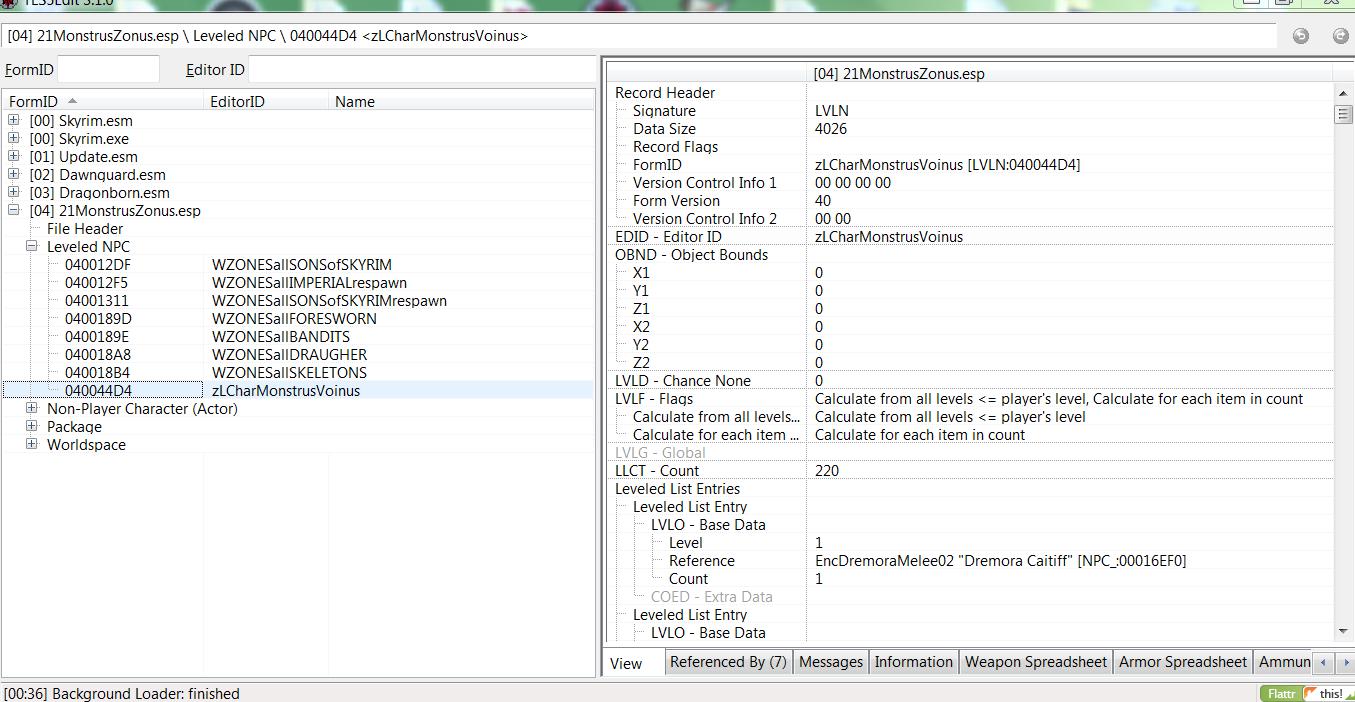1355x702 pixels.
Task: Collapse the Leveled NPC group
Action: 32,246
